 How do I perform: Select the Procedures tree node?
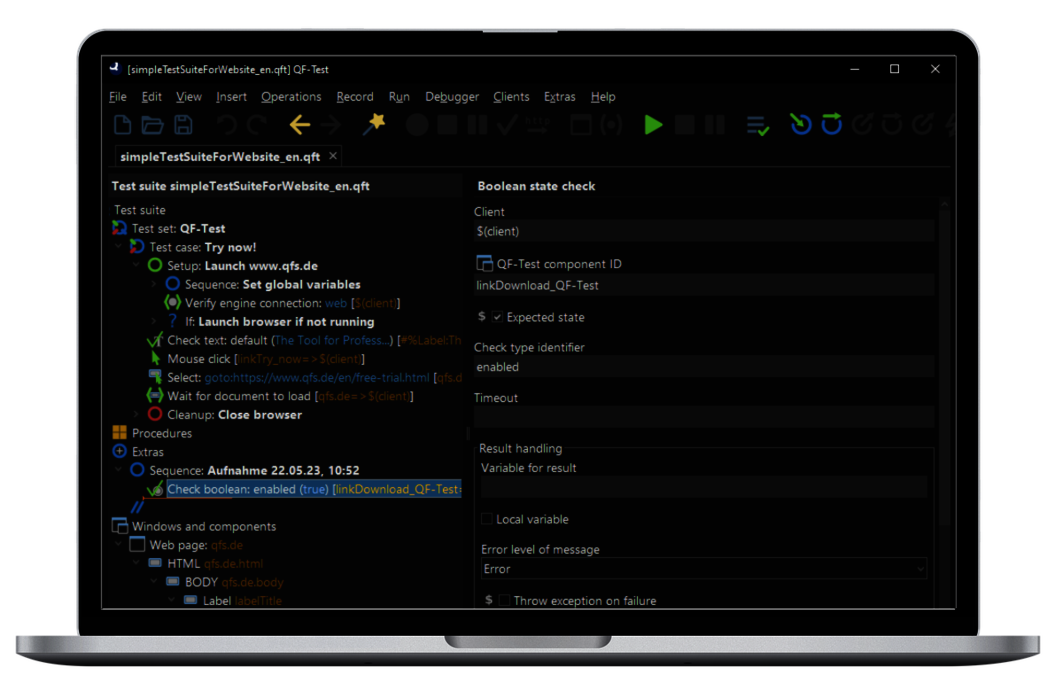click(x=161, y=433)
